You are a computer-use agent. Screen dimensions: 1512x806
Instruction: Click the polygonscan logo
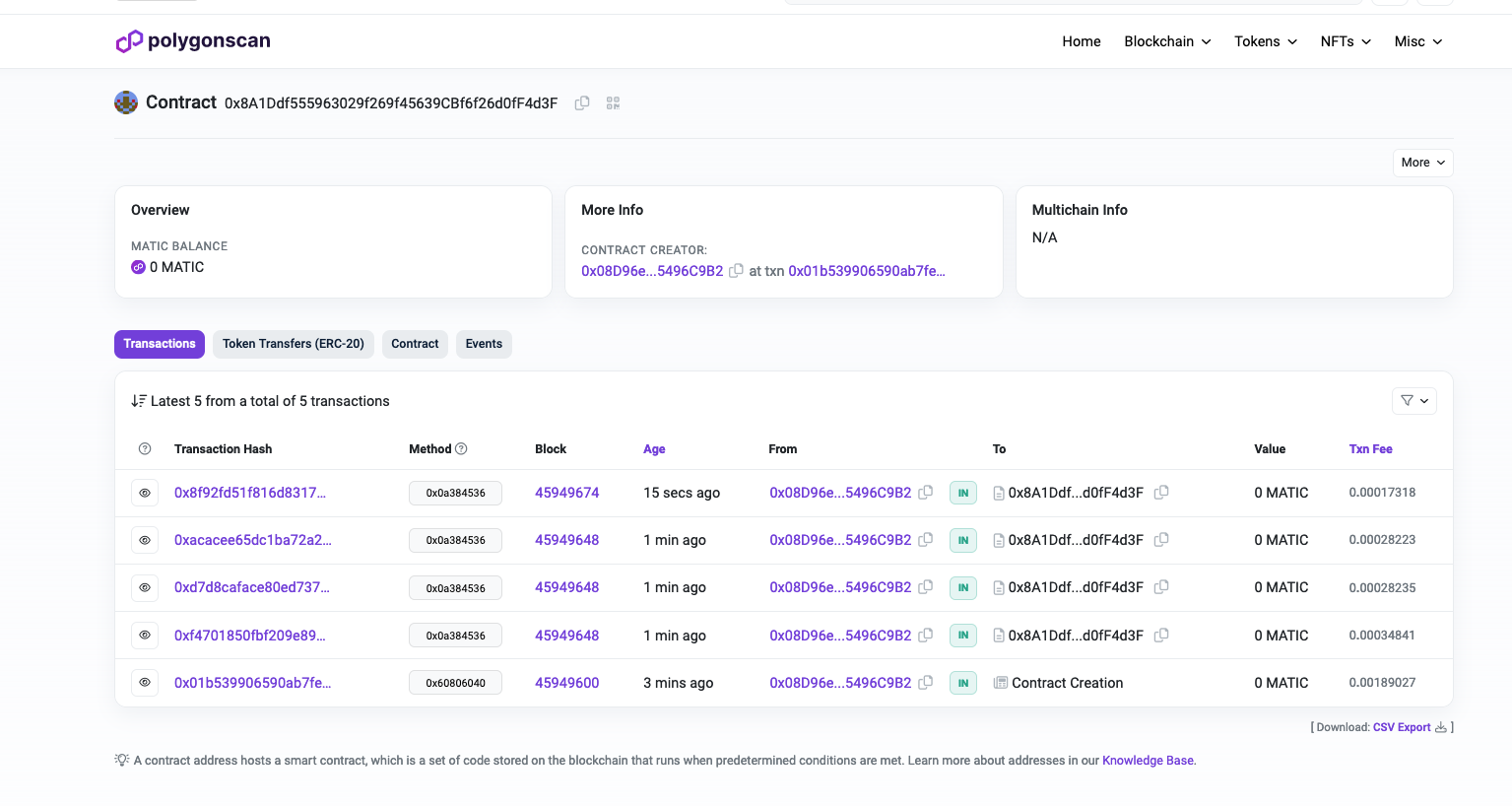tap(193, 41)
